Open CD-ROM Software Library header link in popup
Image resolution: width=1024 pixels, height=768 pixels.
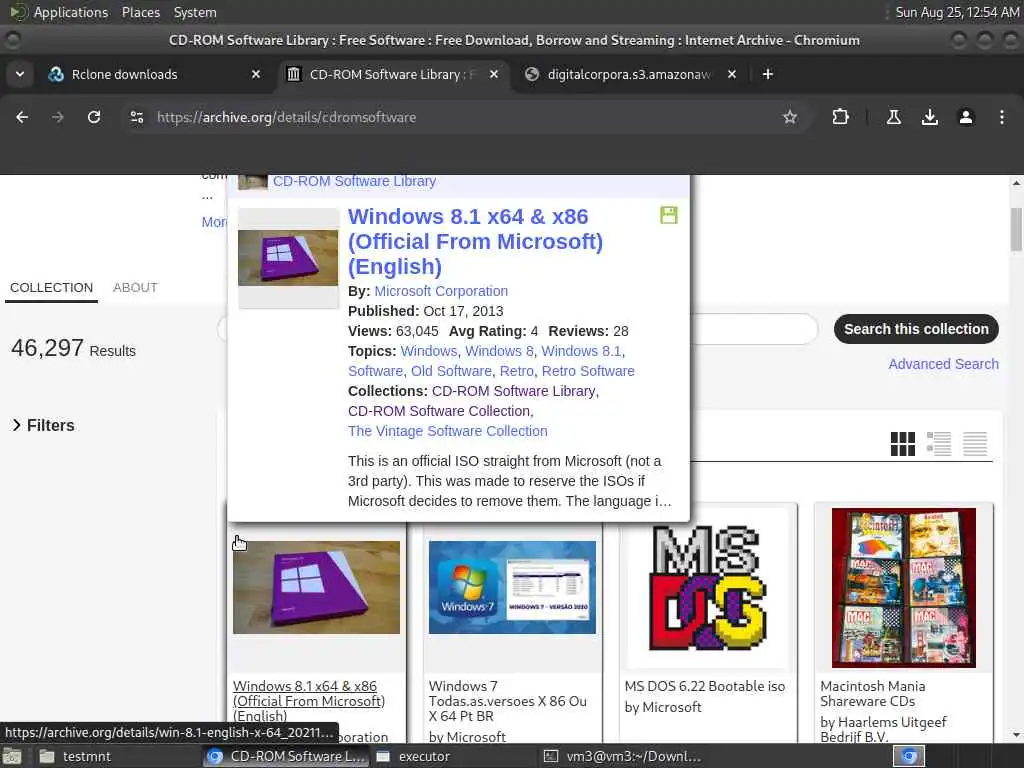(x=354, y=182)
